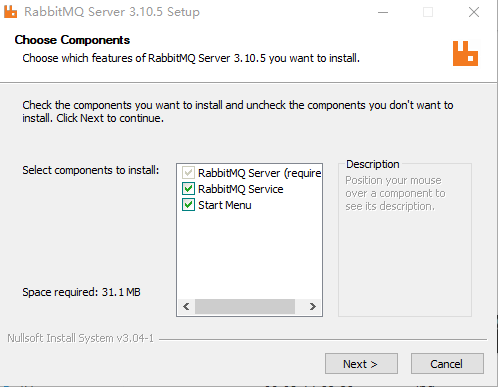Close the setup window with the X
Image resolution: width=499 pixels, height=389 pixels.
point(474,12)
